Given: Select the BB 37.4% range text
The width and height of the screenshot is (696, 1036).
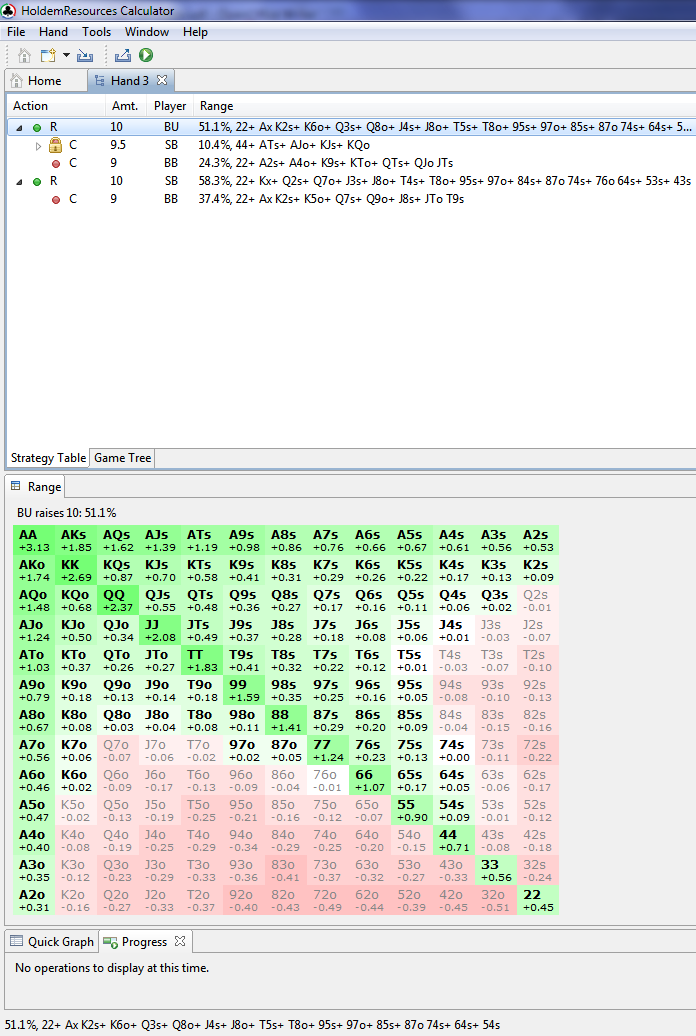Looking at the screenshot, I should (331, 198).
